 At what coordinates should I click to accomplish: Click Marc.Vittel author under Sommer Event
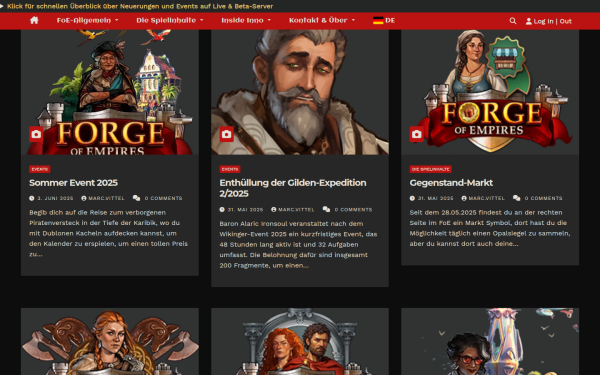pos(106,198)
